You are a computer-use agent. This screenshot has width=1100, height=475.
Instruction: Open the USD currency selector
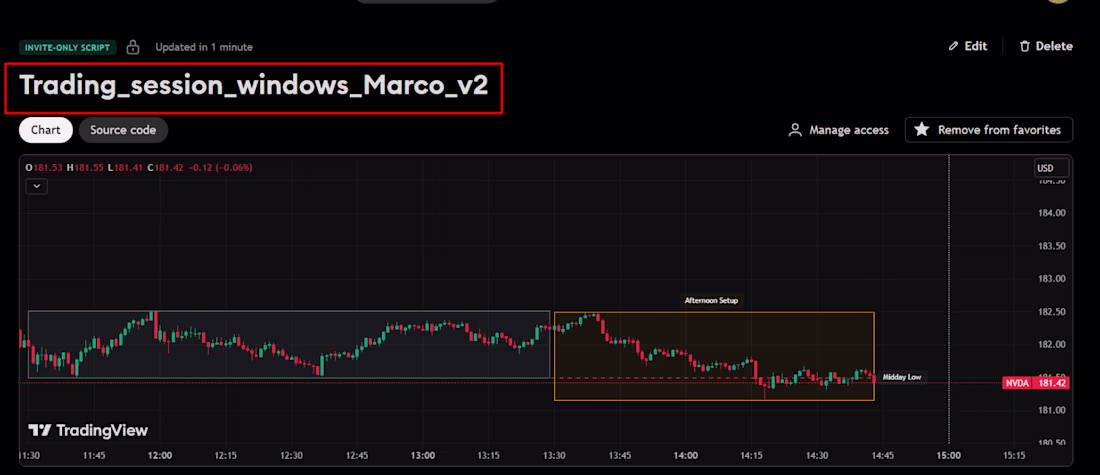(1052, 168)
